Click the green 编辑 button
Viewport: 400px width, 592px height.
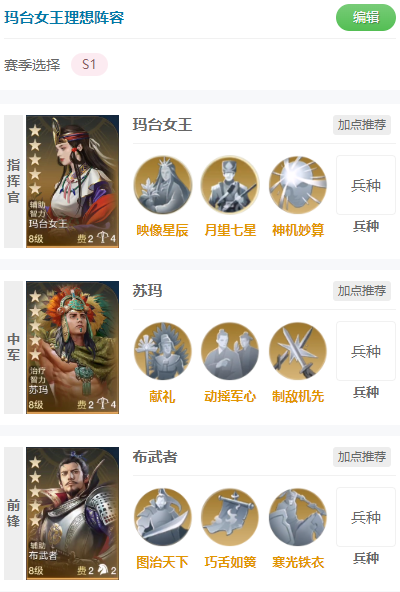(366, 17)
